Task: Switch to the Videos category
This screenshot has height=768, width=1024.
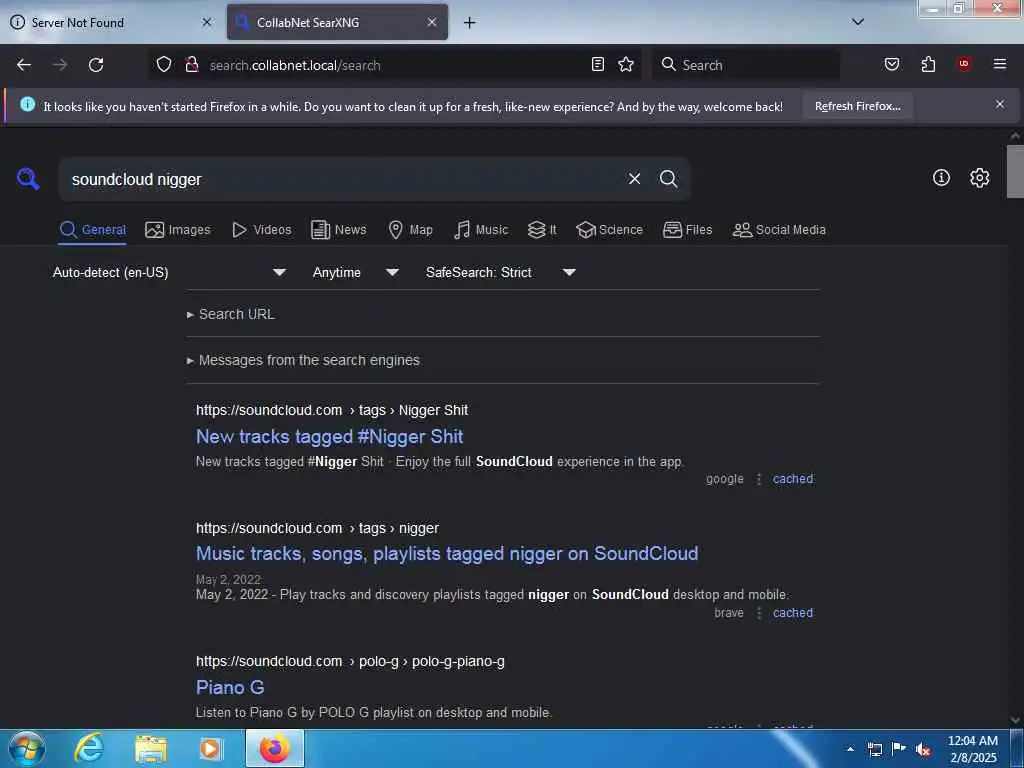Action: [x=262, y=230]
